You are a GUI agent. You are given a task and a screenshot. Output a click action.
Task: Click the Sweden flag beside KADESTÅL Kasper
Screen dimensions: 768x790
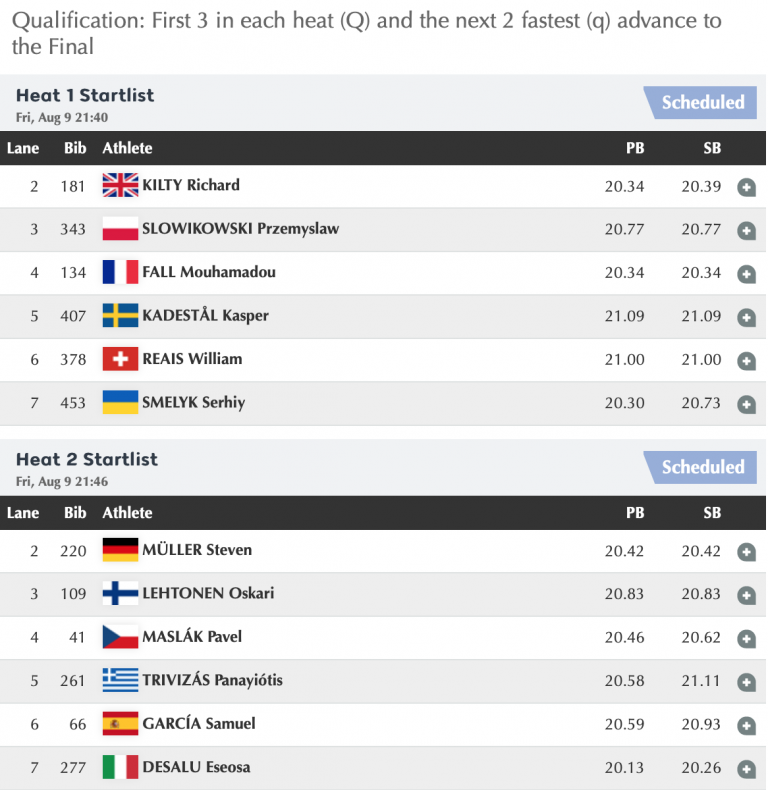[120, 316]
